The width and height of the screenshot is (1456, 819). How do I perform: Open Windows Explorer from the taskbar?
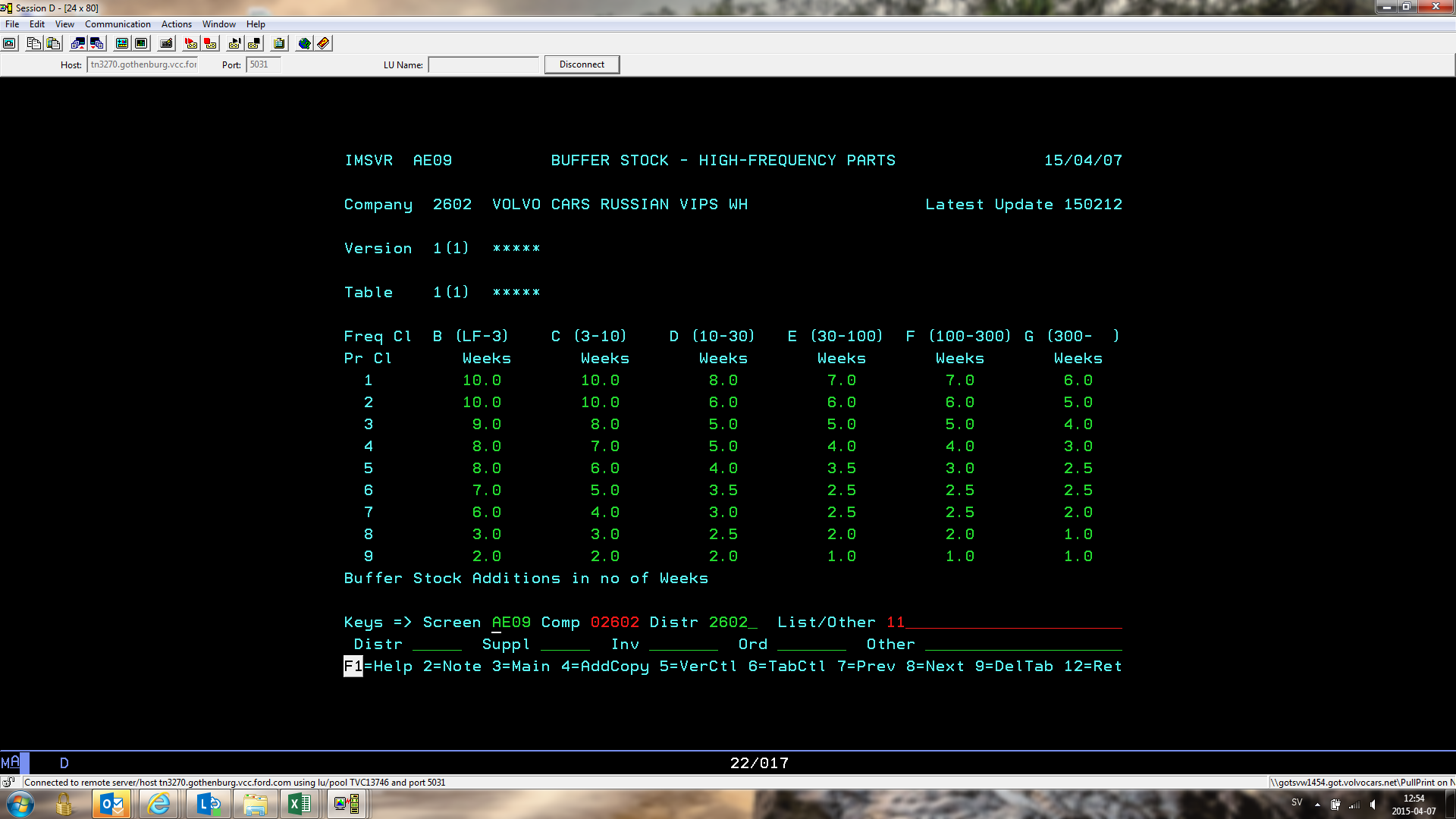pos(255,804)
